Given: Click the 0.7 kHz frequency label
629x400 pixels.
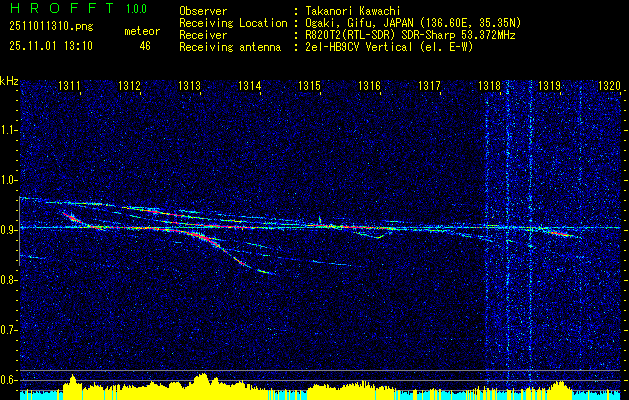Looking at the screenshot, I should pyautogui.click(x=8, y=330).
